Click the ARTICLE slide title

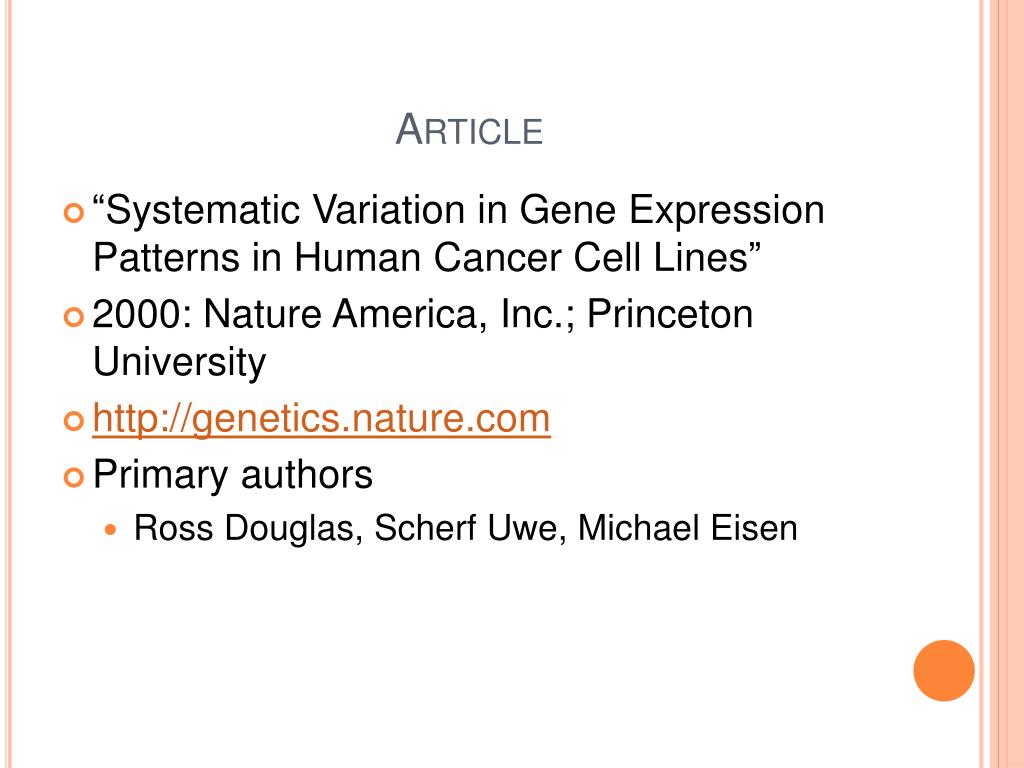pos(469,129)
